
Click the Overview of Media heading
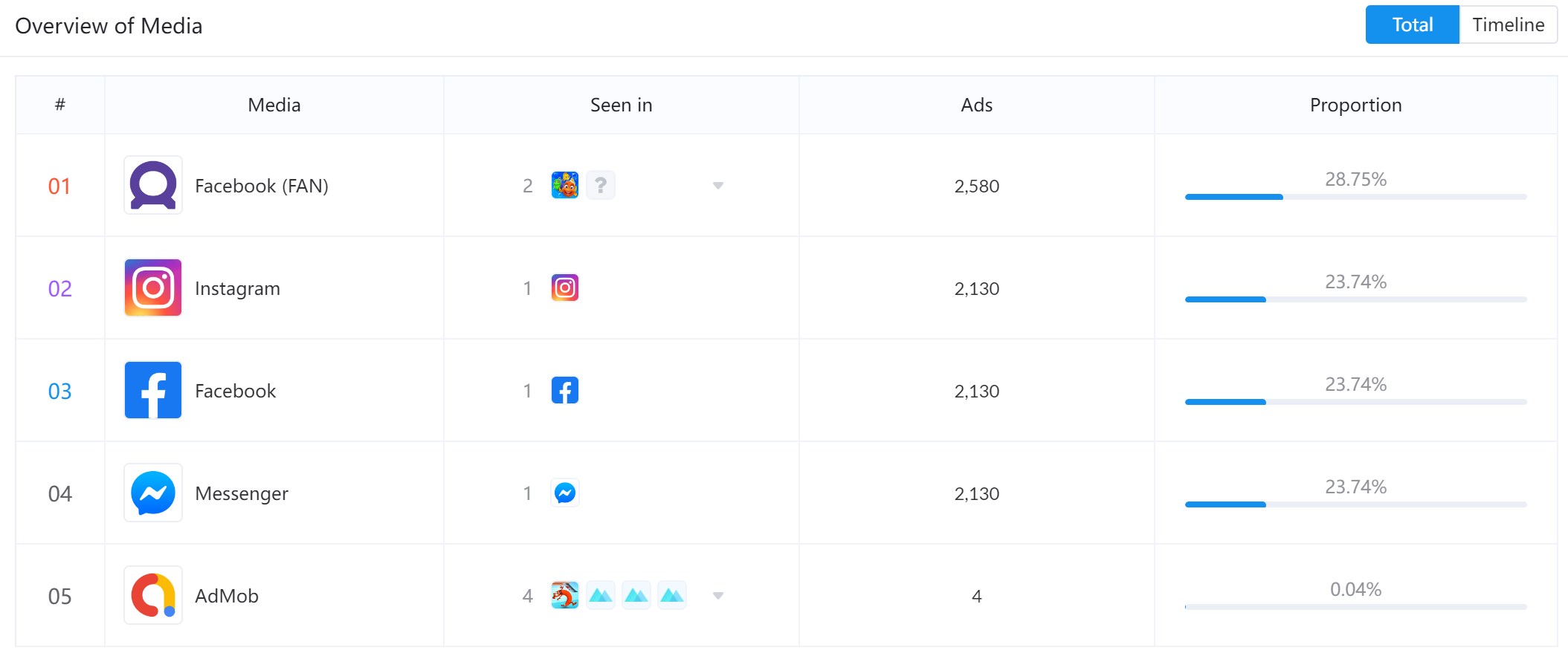[x=109, y=25]
